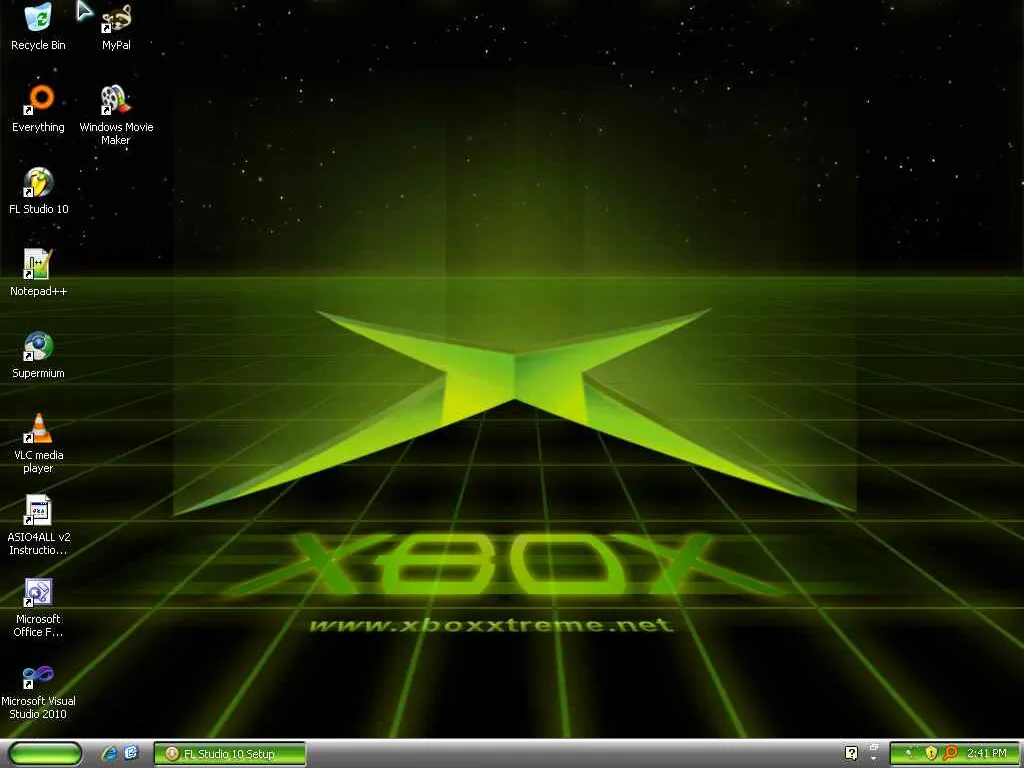The width and height of the screenshot is (1024, 768).
Task: Select the MyPal browser shortcut
Action: pyautogui.click(x=116, y=27)
